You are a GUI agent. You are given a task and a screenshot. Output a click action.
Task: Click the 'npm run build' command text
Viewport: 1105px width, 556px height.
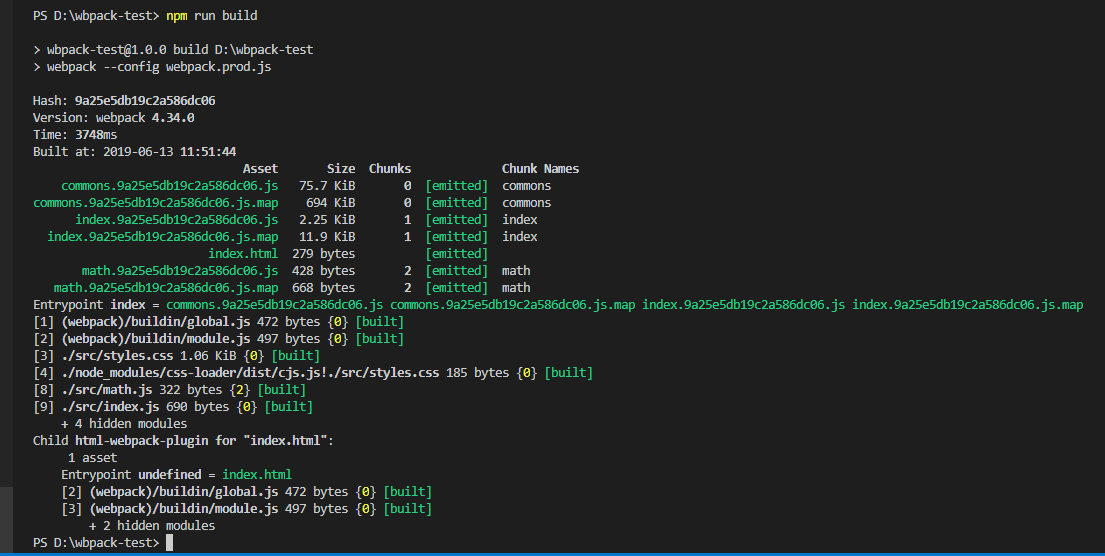[x=212, y=16]
